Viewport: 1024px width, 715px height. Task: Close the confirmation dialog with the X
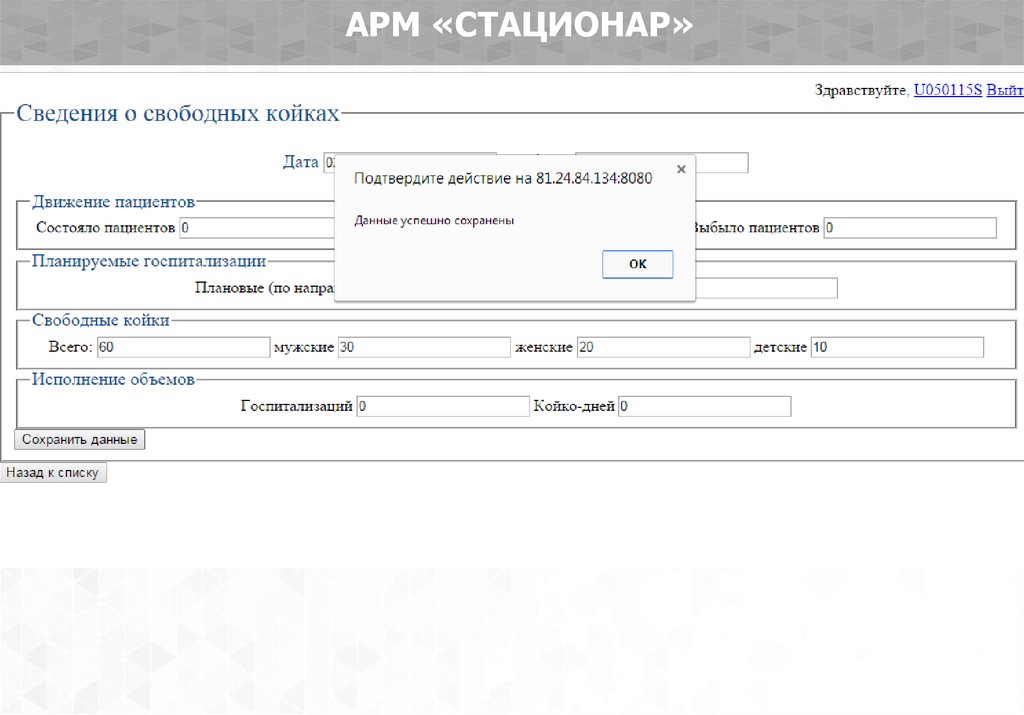(681, 170)
